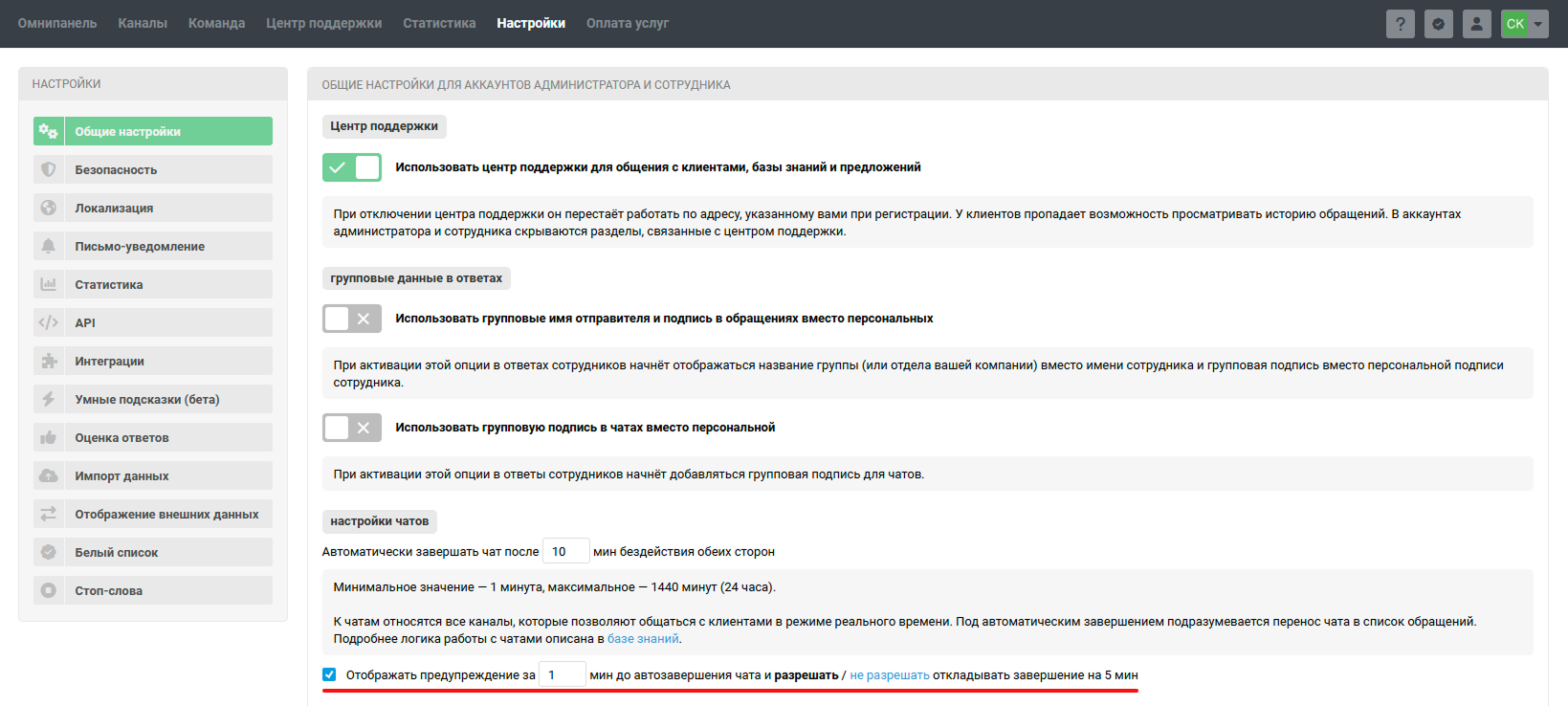The height and width of the screenshot is (706, 1568).
Task: Click the bold разрешать option text
Action: [806, 675]
